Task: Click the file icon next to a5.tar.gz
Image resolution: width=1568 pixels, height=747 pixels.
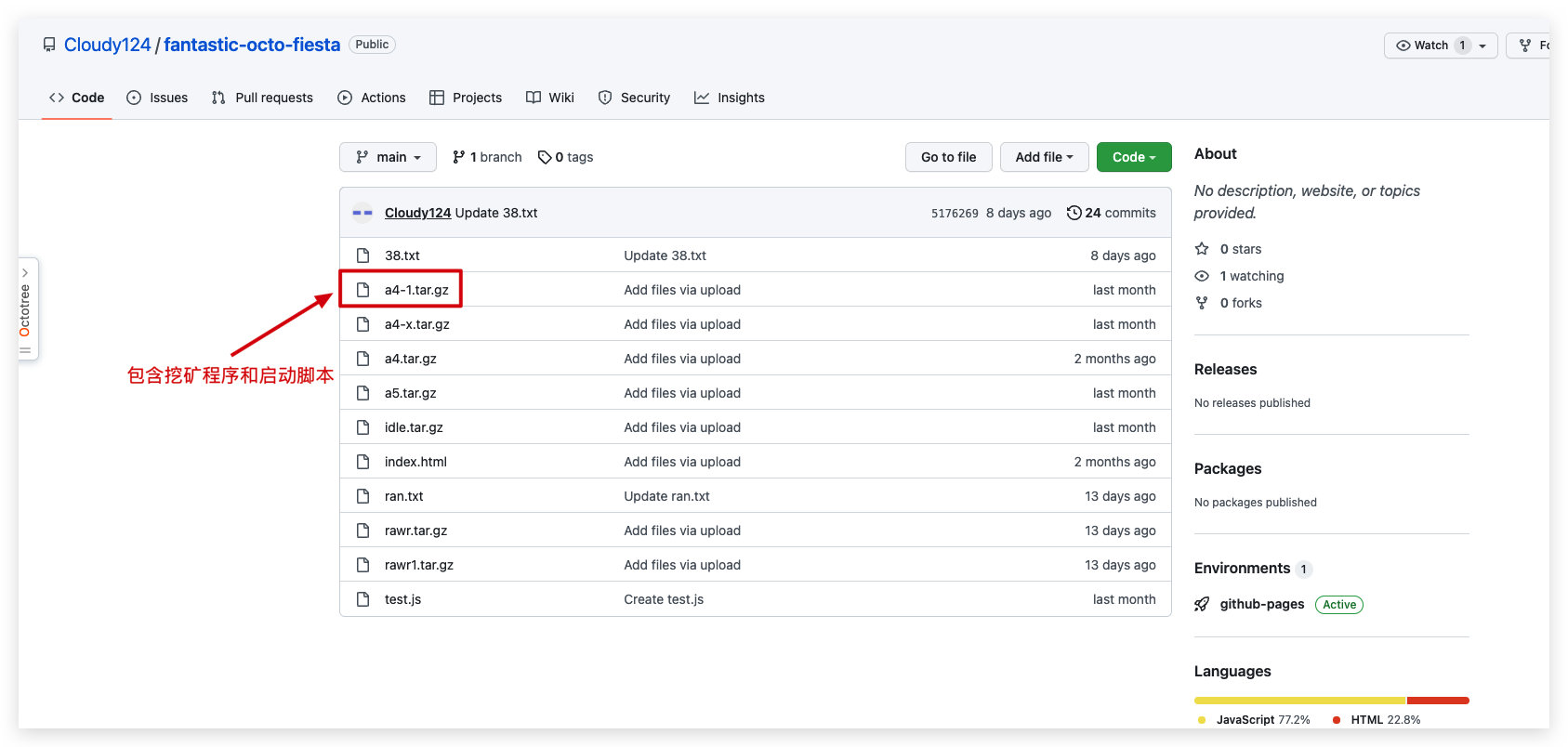Action: [x=363, y=393]
